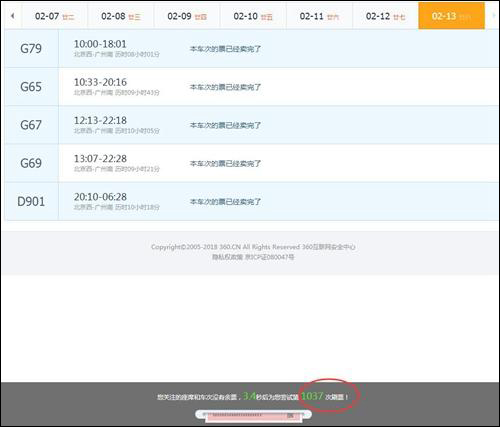This screenshot has width=500, height=427.
Task: Open the 02-09 date tab
Action: click(x=187, y=16)
